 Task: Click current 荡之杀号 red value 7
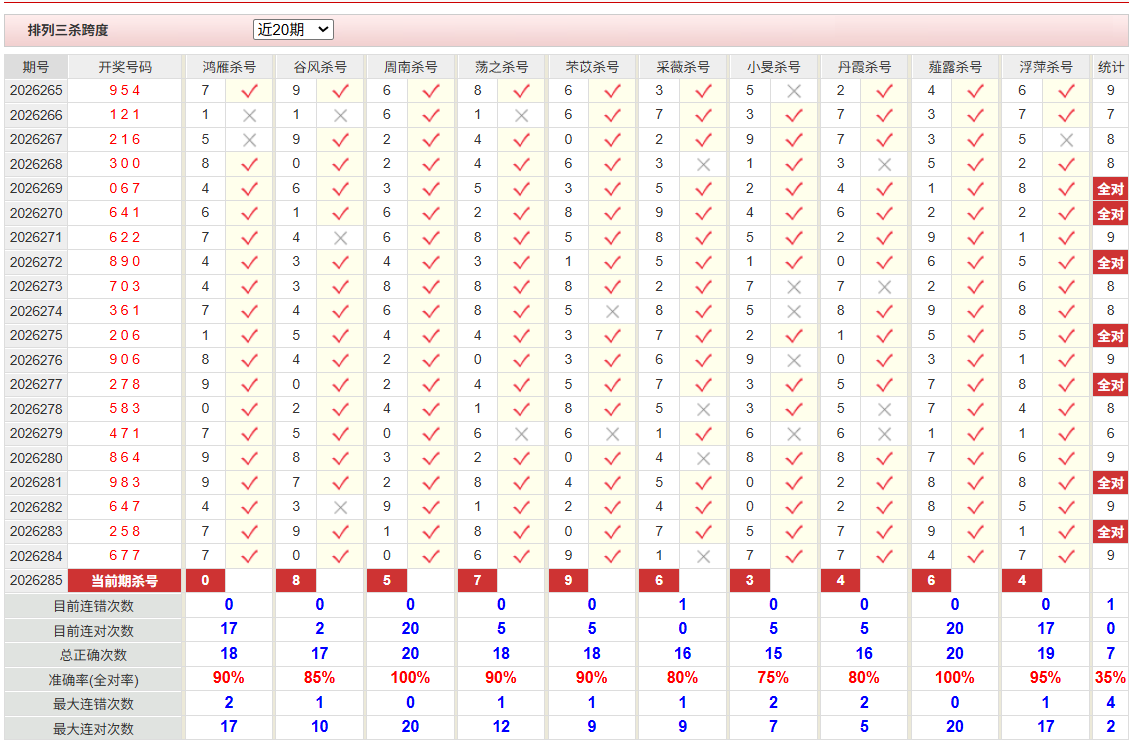[x=477, y=580]
